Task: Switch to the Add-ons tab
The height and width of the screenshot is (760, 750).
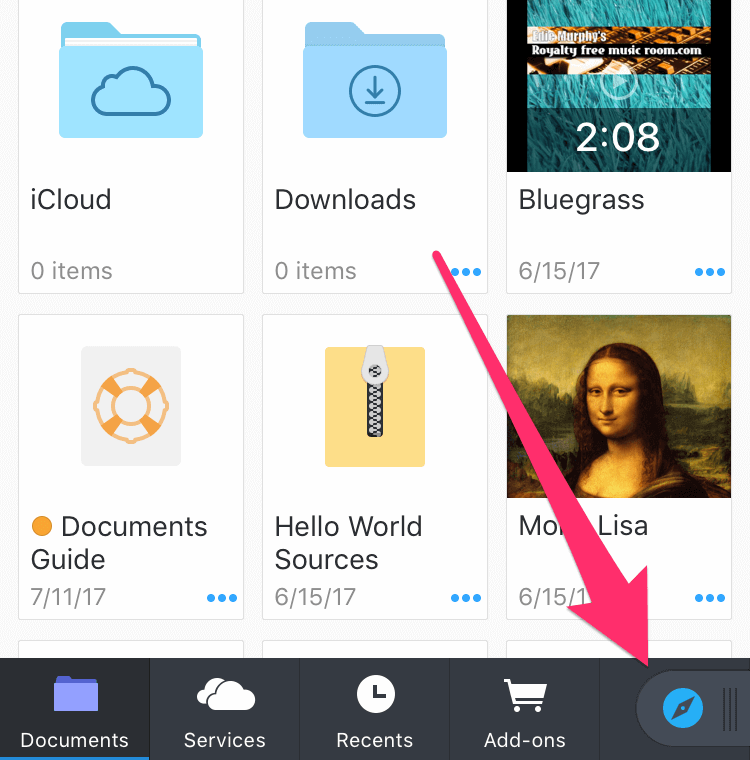Action: [525, 709]
